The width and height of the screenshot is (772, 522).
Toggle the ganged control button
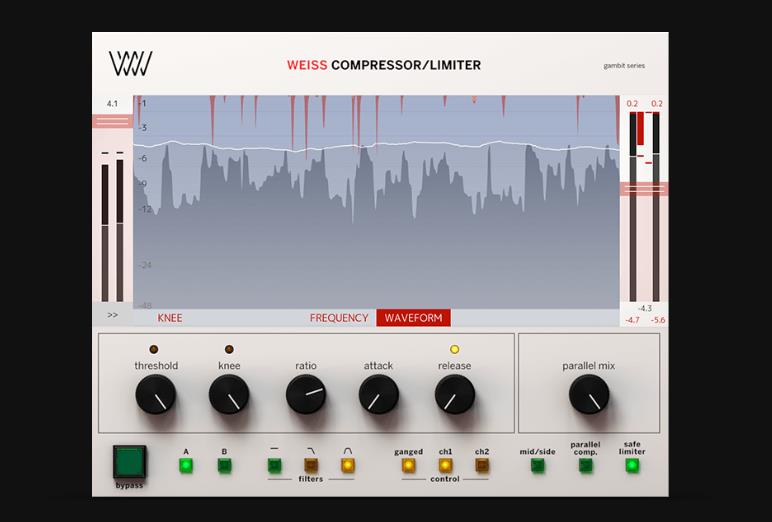pos(408,465)
